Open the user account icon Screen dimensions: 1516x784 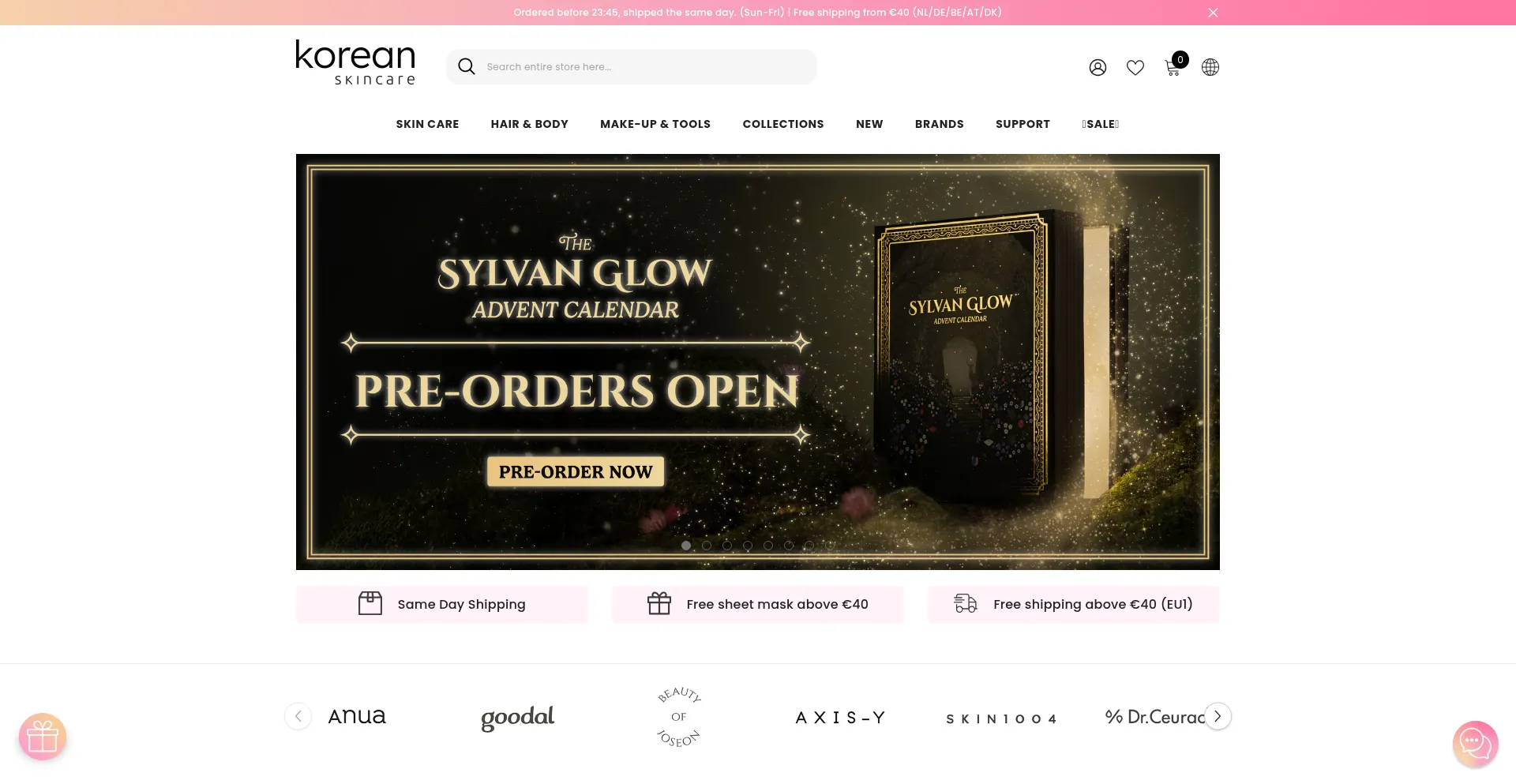(x=1098, y=68)
